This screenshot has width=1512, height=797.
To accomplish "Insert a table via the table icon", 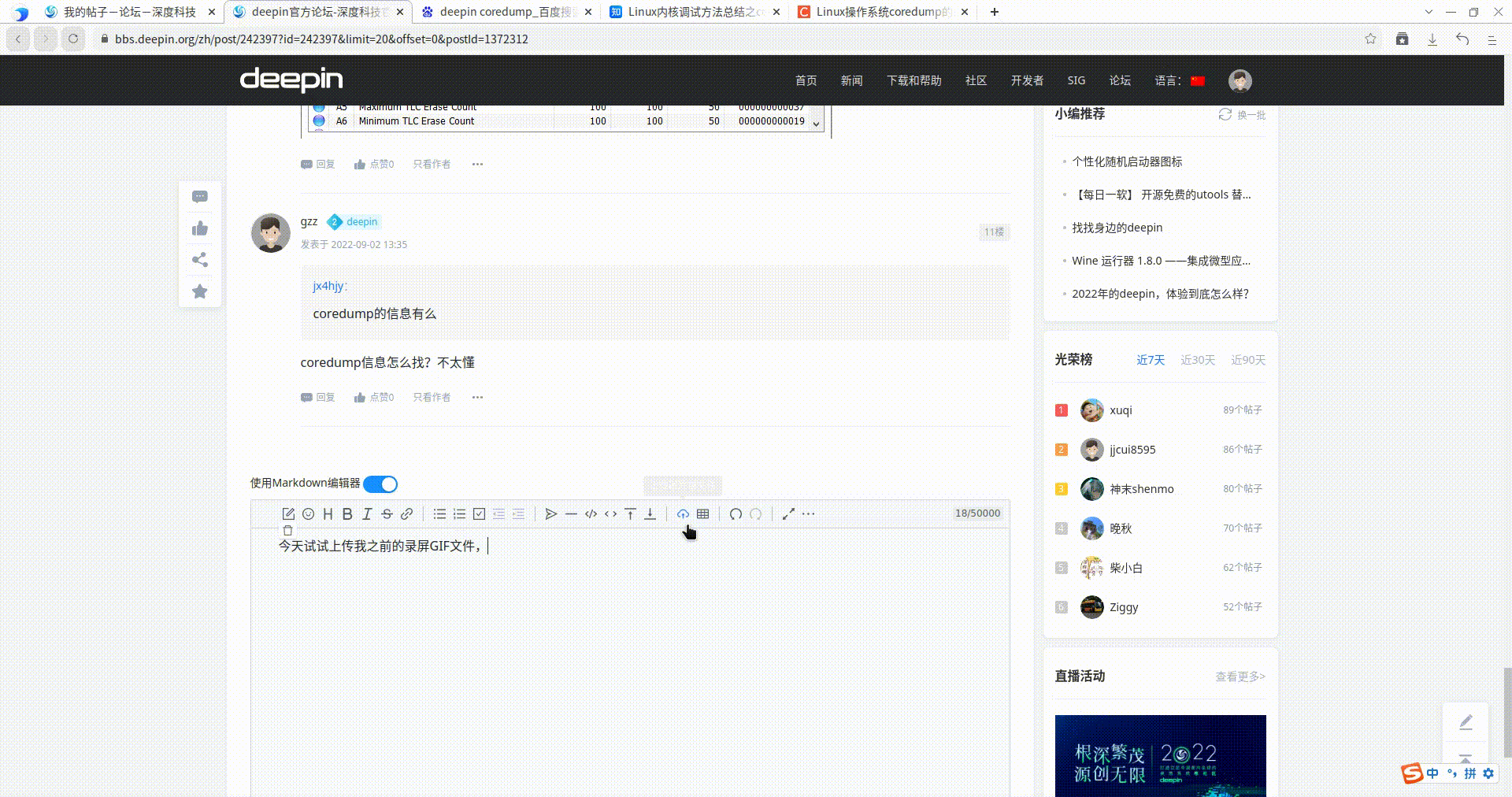I will click(x=702, y=513).
